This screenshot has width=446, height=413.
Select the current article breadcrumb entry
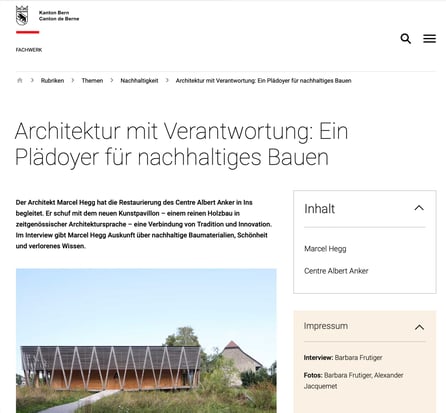pos(263,81)
